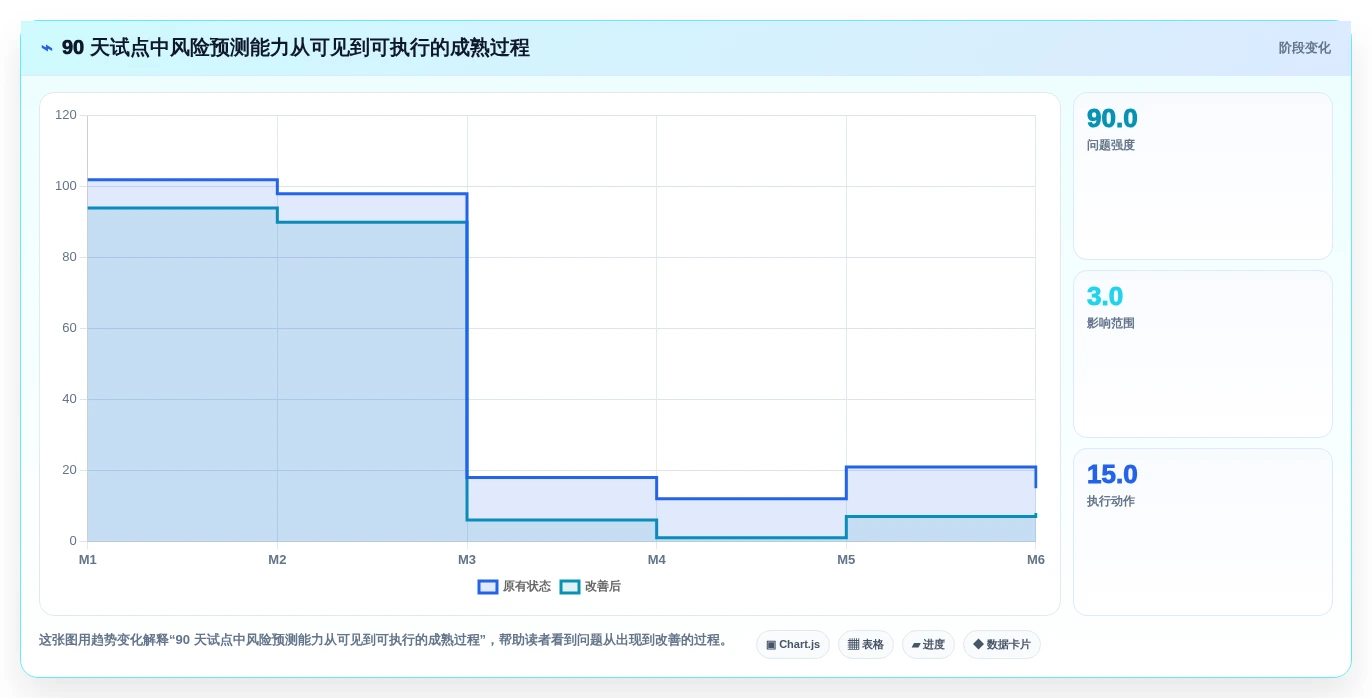Click the chart title heading text
Viewport: 1372px width, 698px height.
[295, 48]
